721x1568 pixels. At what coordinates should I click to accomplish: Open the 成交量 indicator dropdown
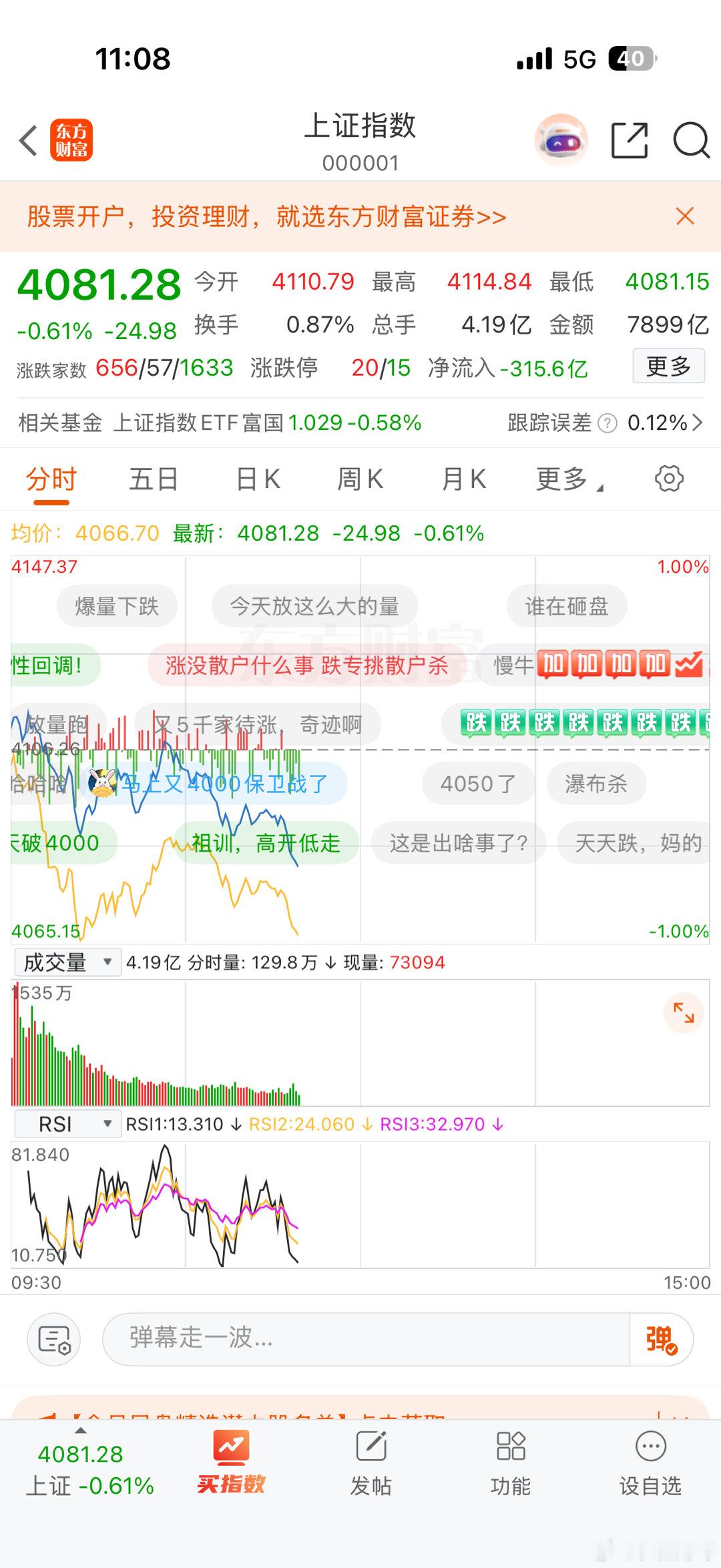click(67, 962)
